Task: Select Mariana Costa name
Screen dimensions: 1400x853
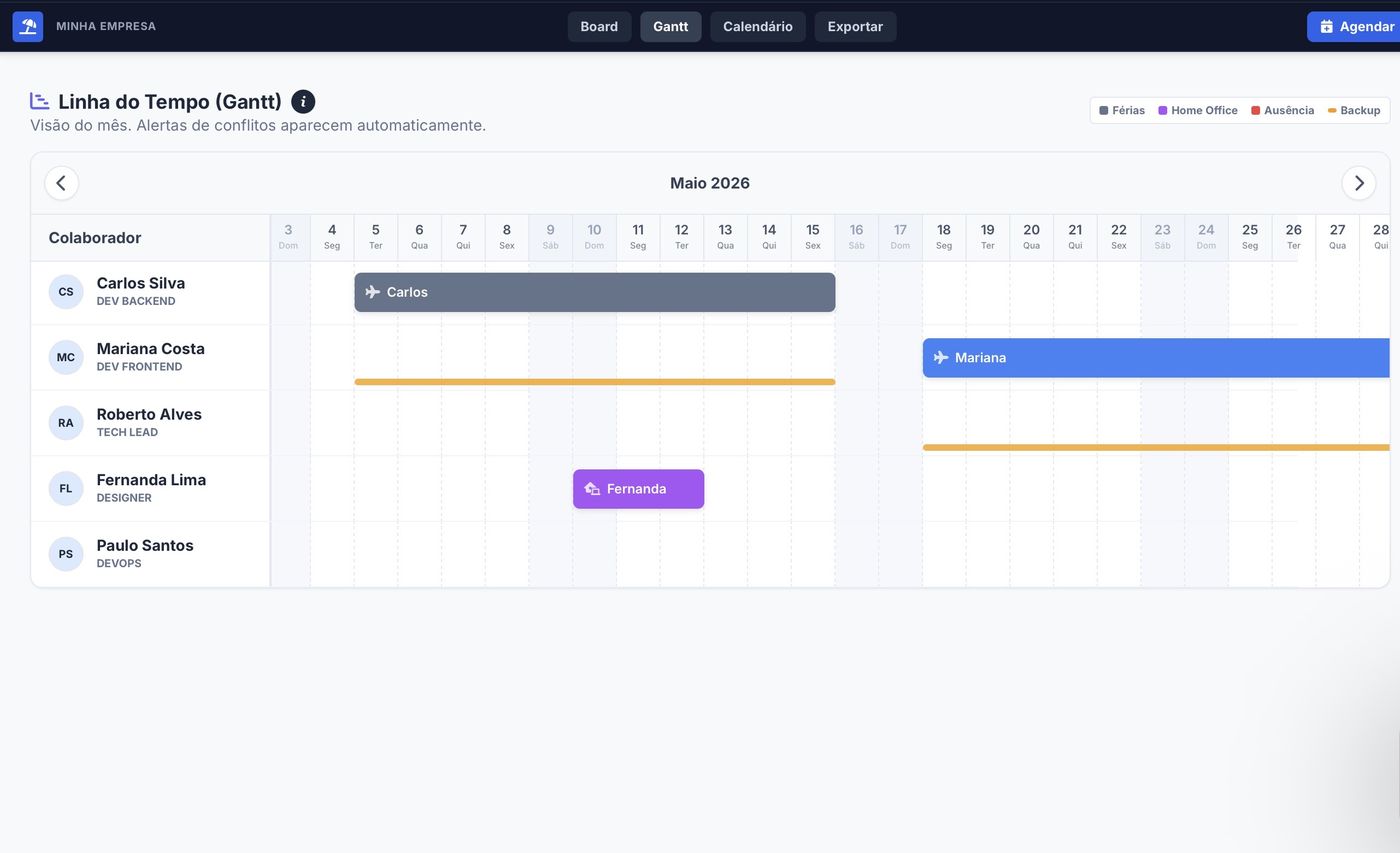Action: point(151,349)
